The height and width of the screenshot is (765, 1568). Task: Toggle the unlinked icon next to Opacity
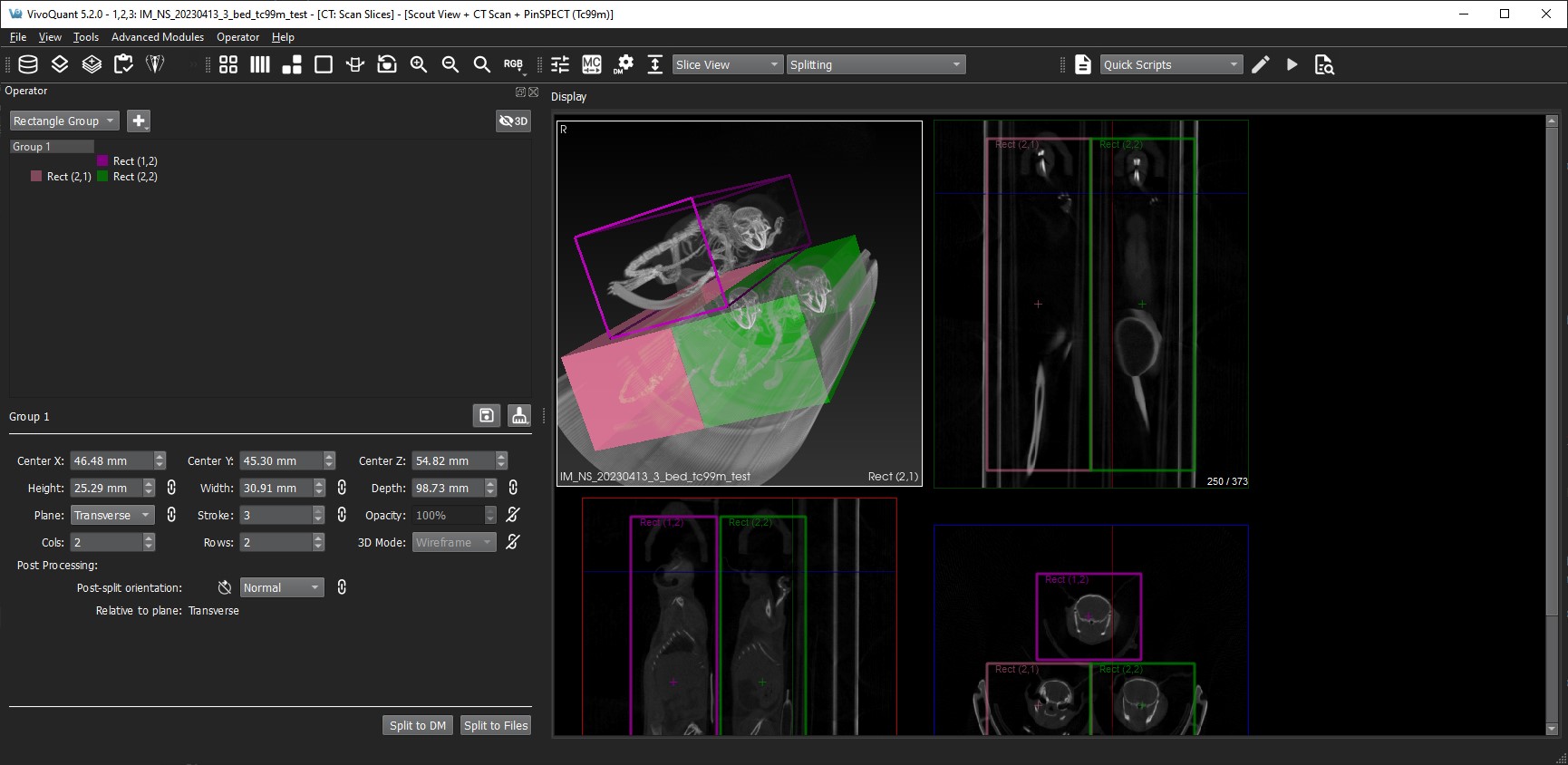coord(513,515)
